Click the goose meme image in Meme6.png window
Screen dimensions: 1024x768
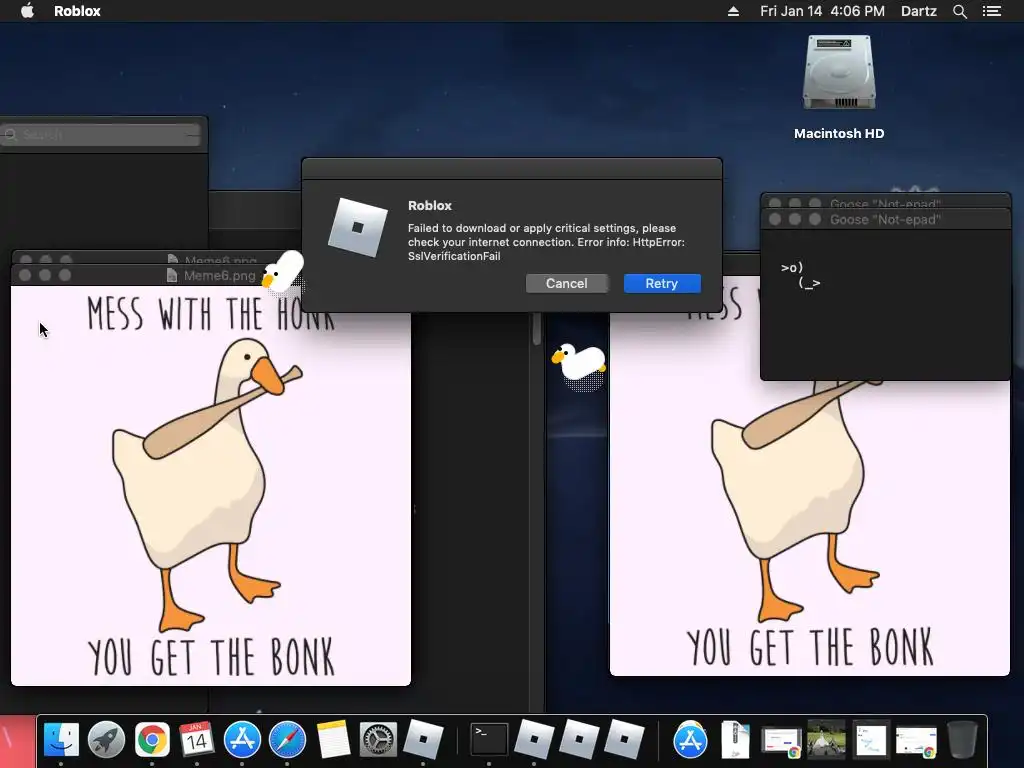point(211,486)
